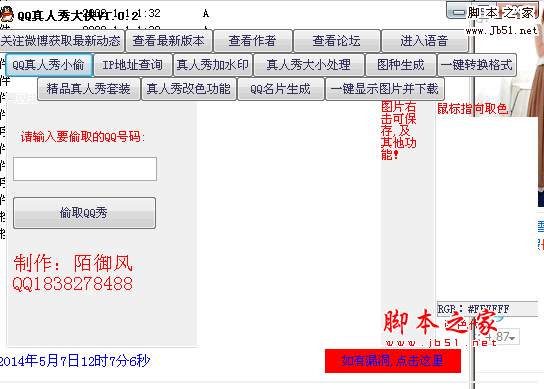Click the date time text 2014年5月7日

click(75, 361)
